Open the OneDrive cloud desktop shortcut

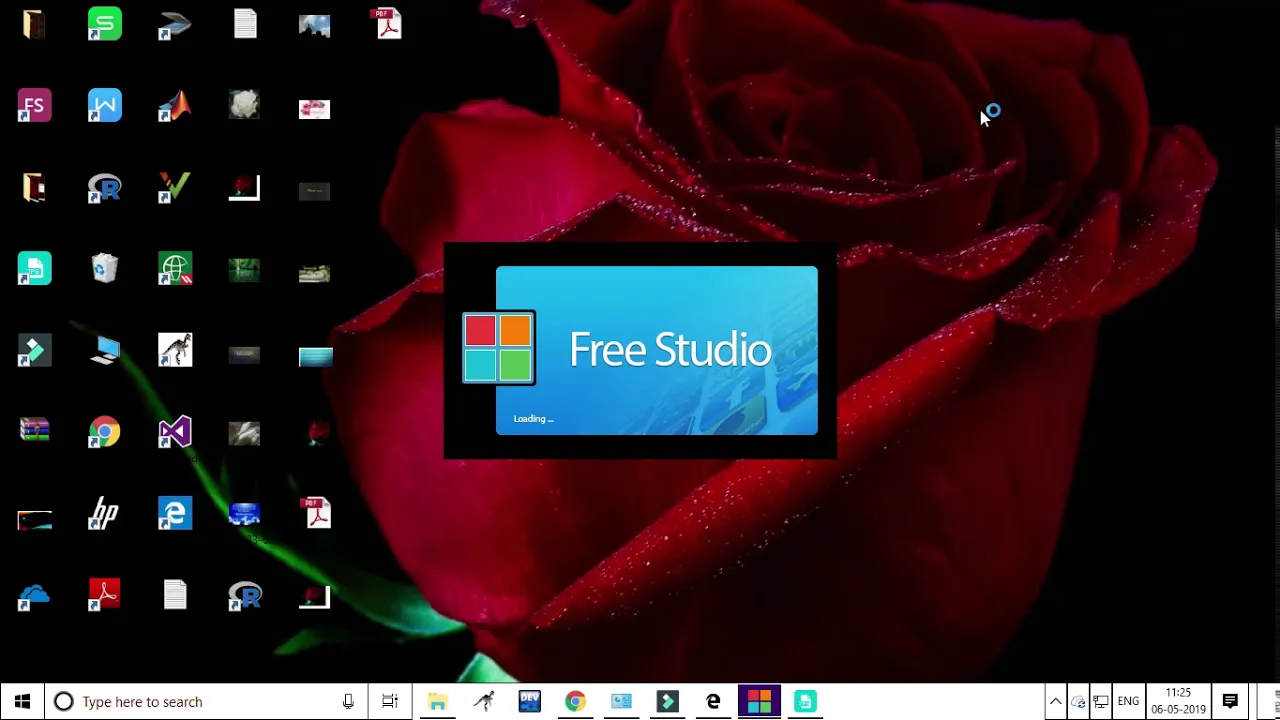(x=35, y=596)
